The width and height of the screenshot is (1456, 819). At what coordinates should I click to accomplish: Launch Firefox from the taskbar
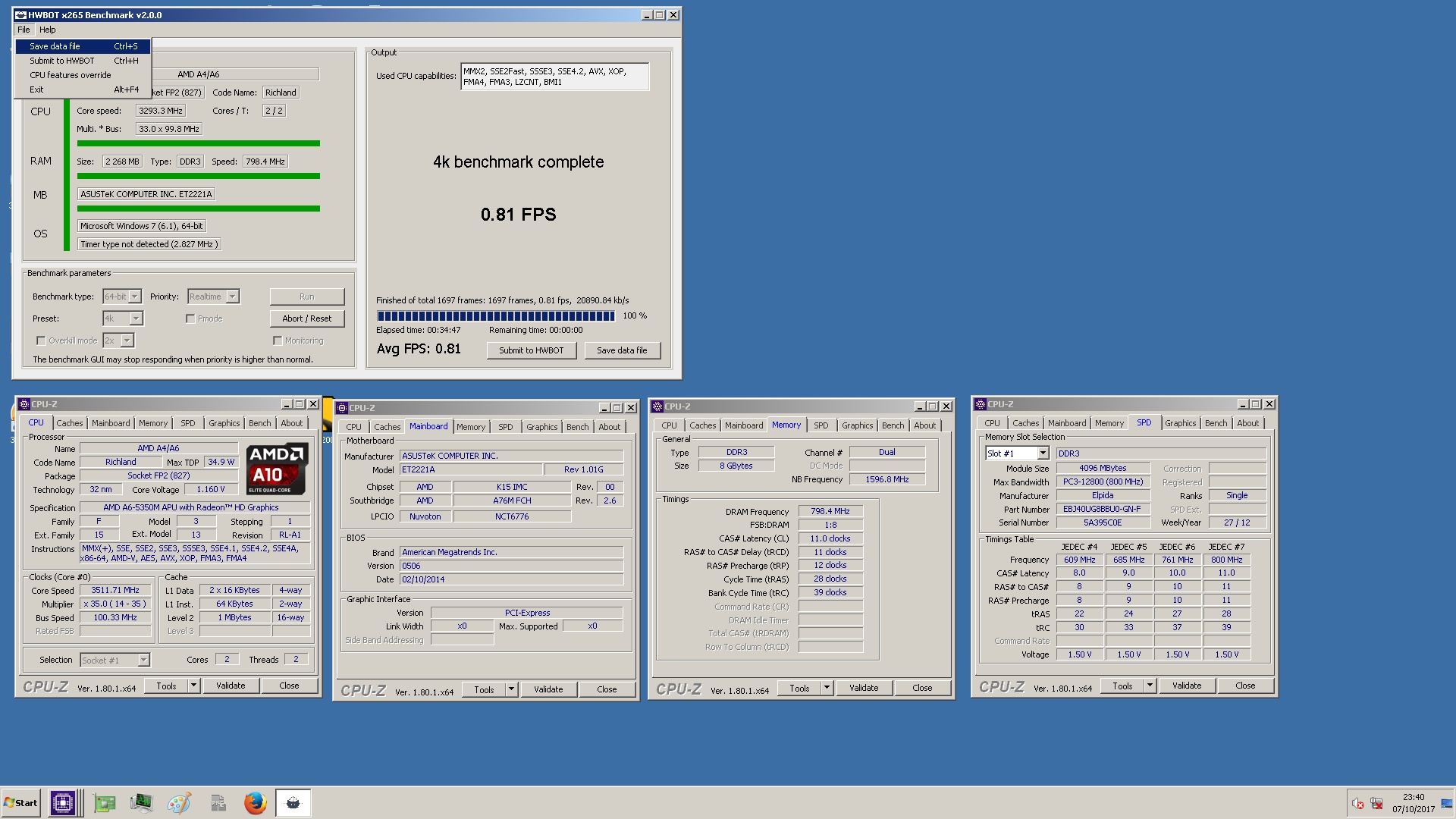pyautogui.click(x=256, y=802)
